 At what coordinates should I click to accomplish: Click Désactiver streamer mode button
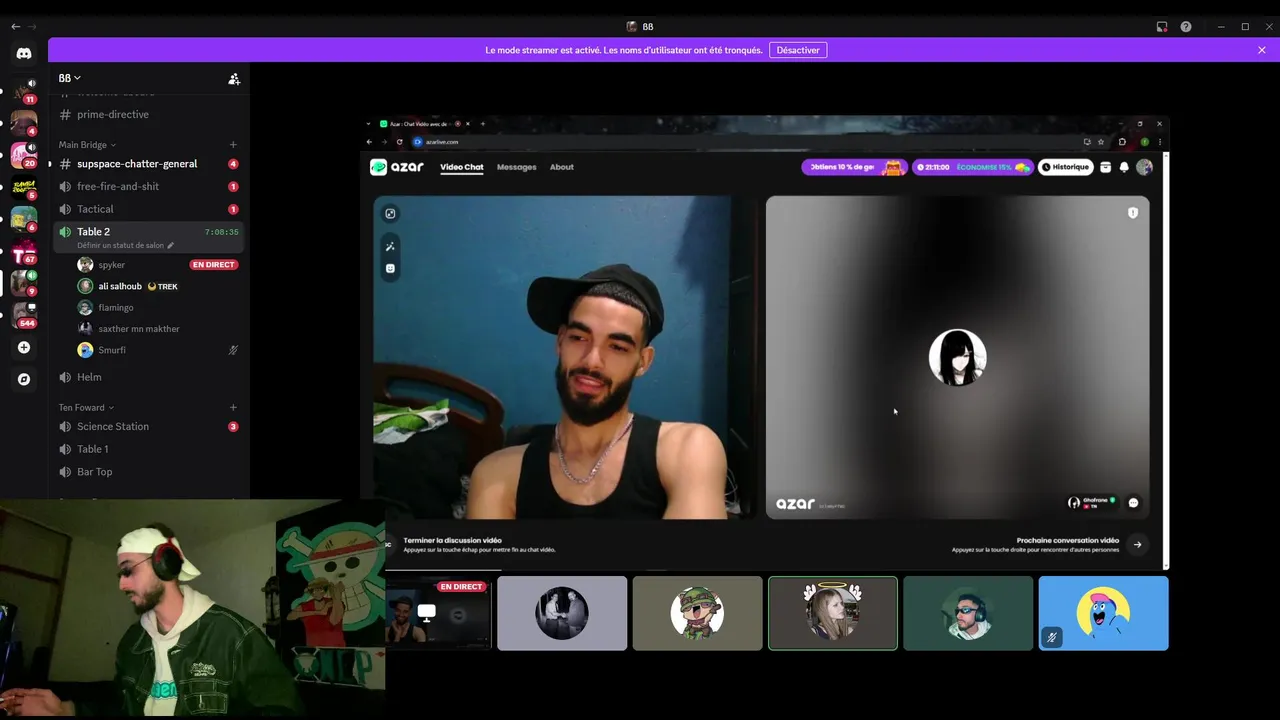click(x=798, y=50)
